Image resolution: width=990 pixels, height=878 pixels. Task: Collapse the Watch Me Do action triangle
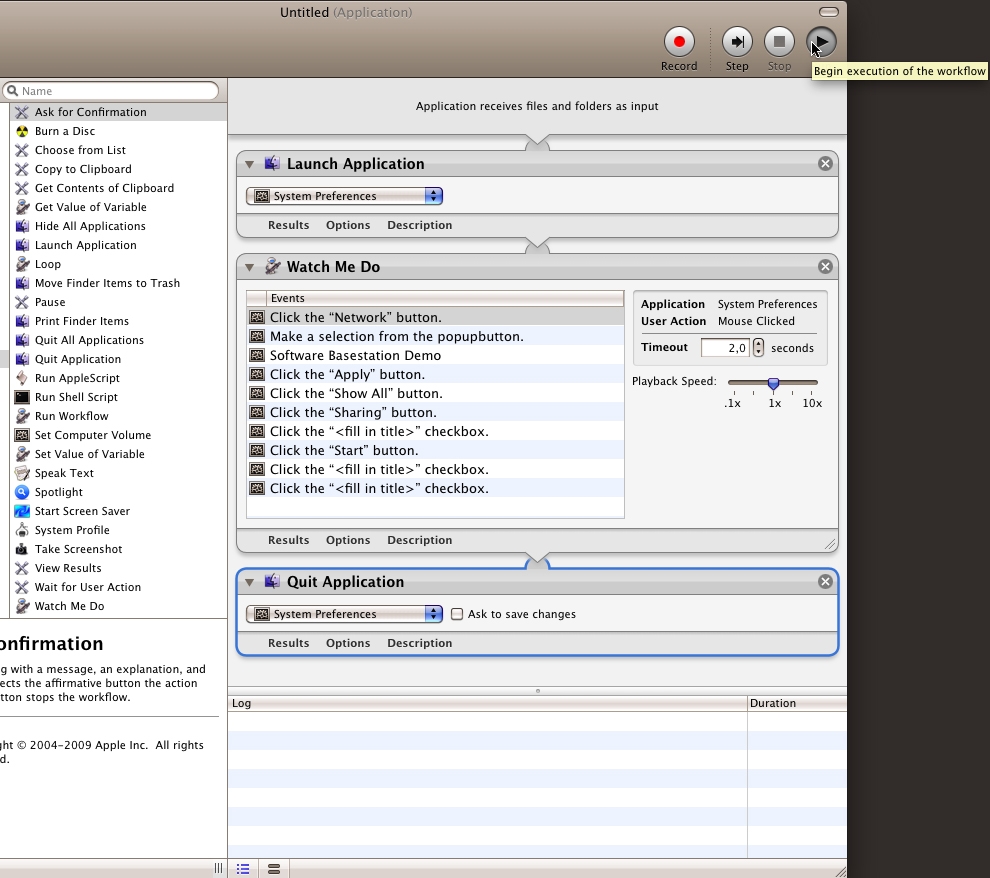tap(250, 267)
